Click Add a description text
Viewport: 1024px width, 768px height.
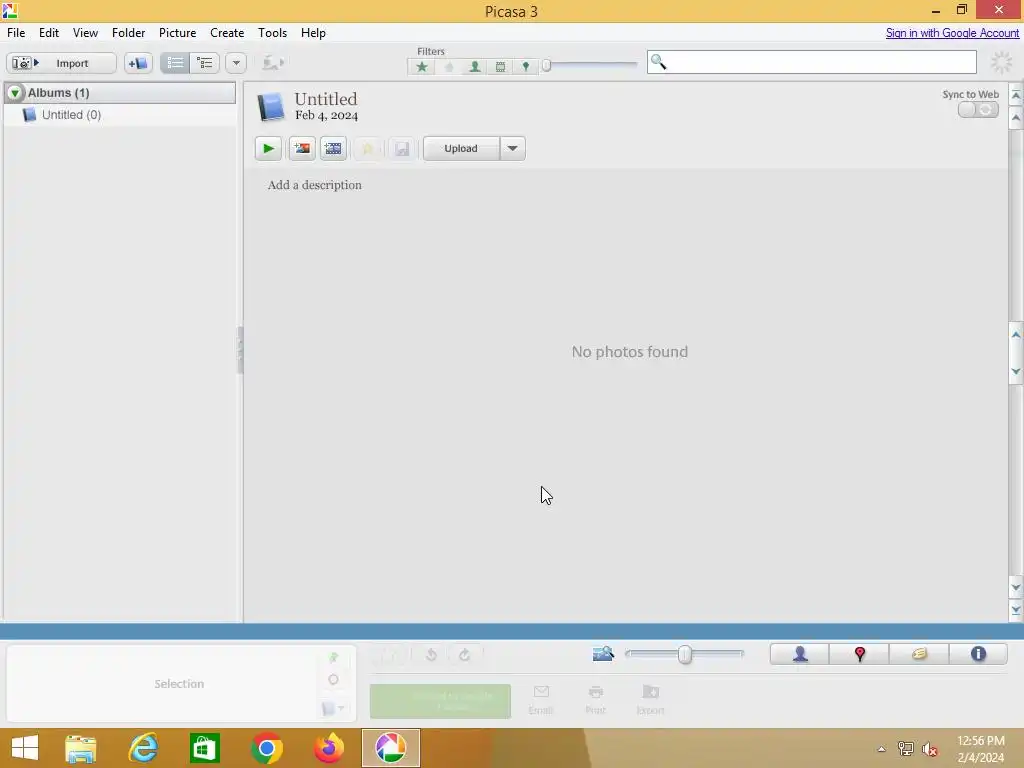tap(314, 185)
